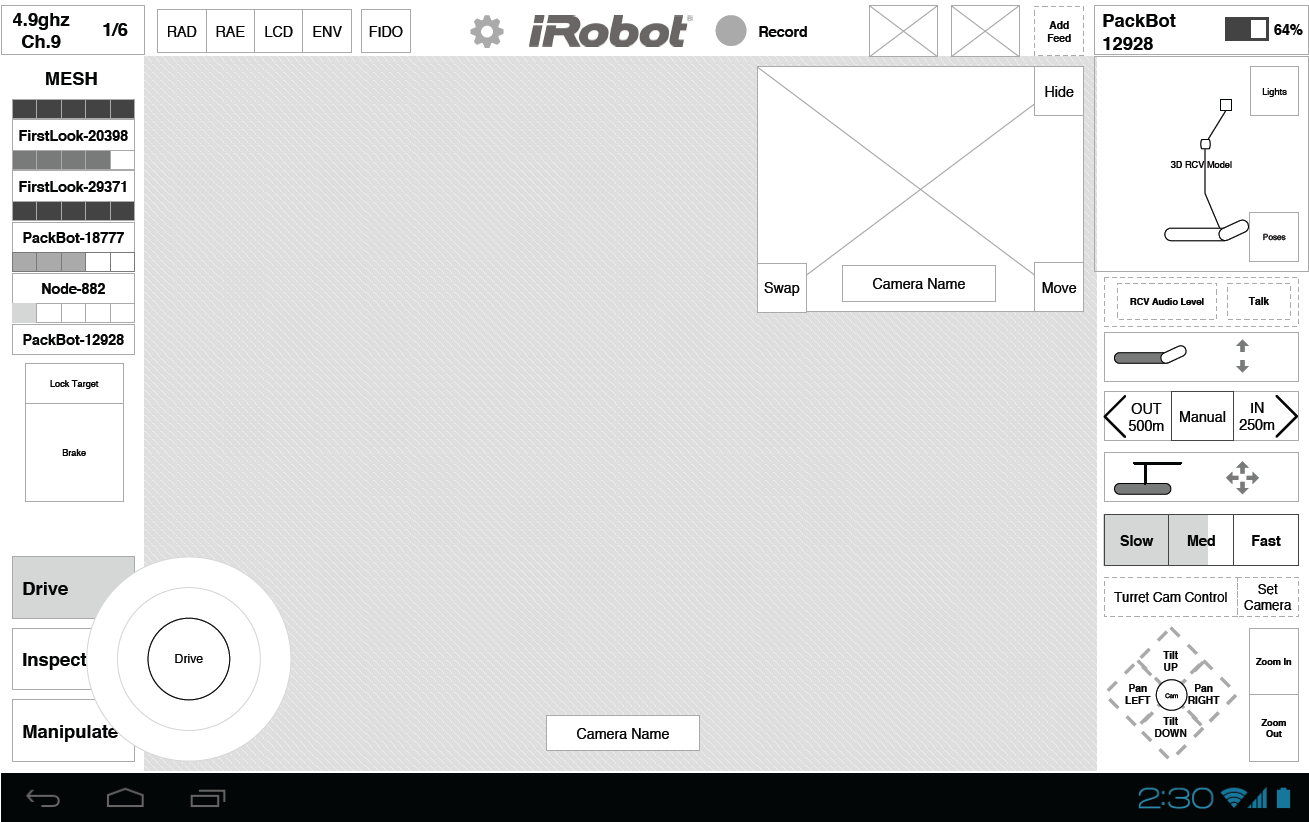The image size is (1309, 822).
Task: Open the RAE sensor tab
Action: click(230, 32)
